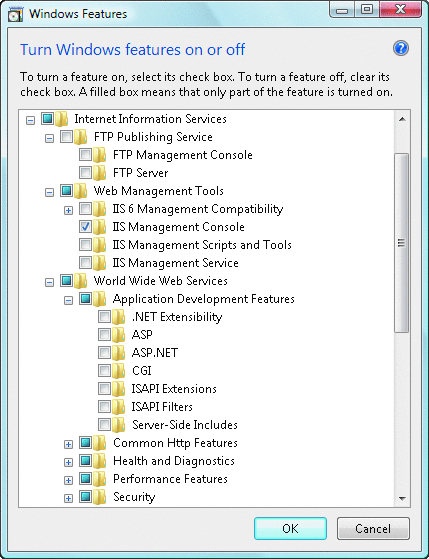Viewport: 429px width, 559px height.
Task: Click the Performance Features folder icon
Action: click(x=99, y=479)
